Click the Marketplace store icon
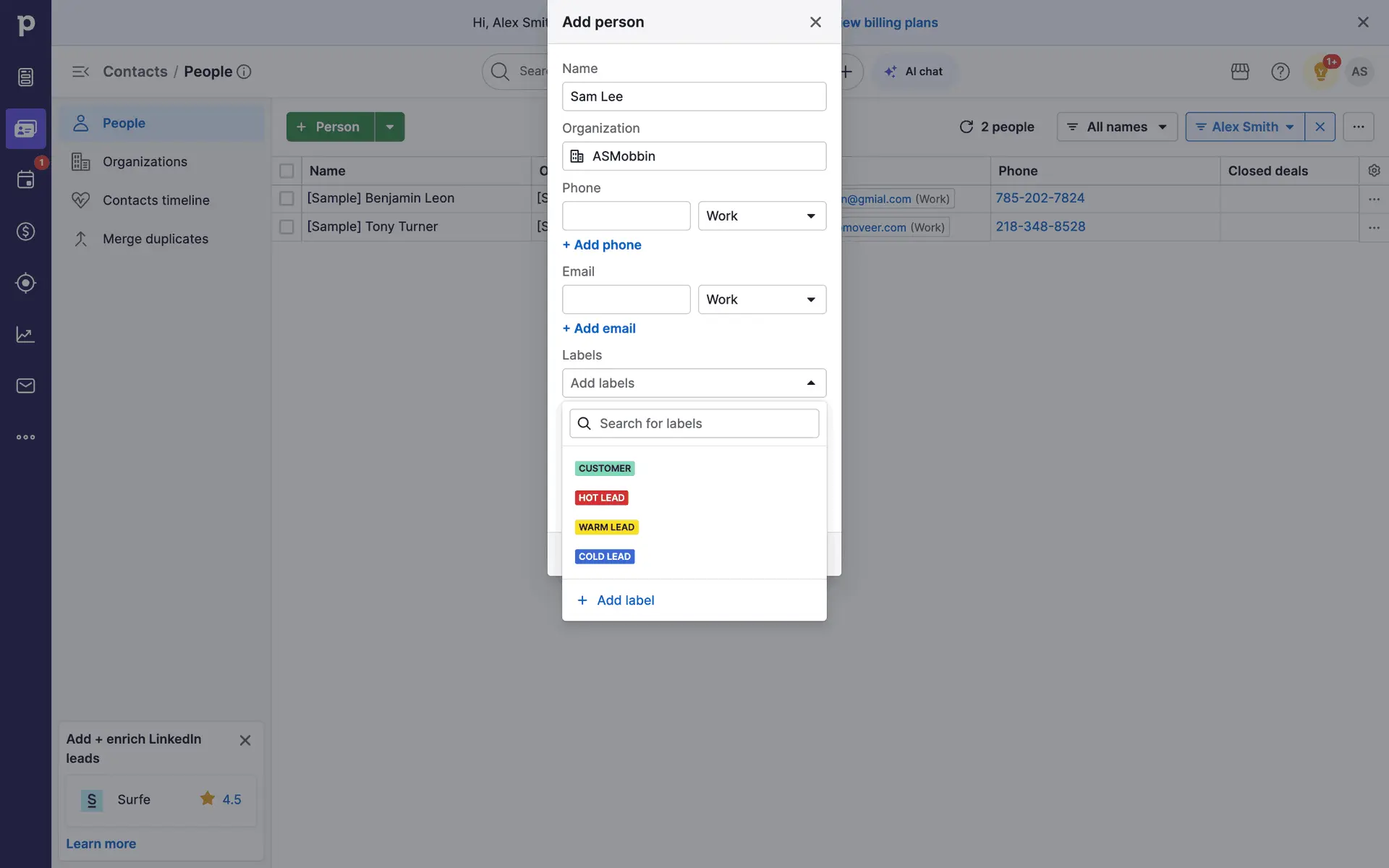Image resolution: width=1389 pixels, height=868 pixels. tap(1240, 72)
